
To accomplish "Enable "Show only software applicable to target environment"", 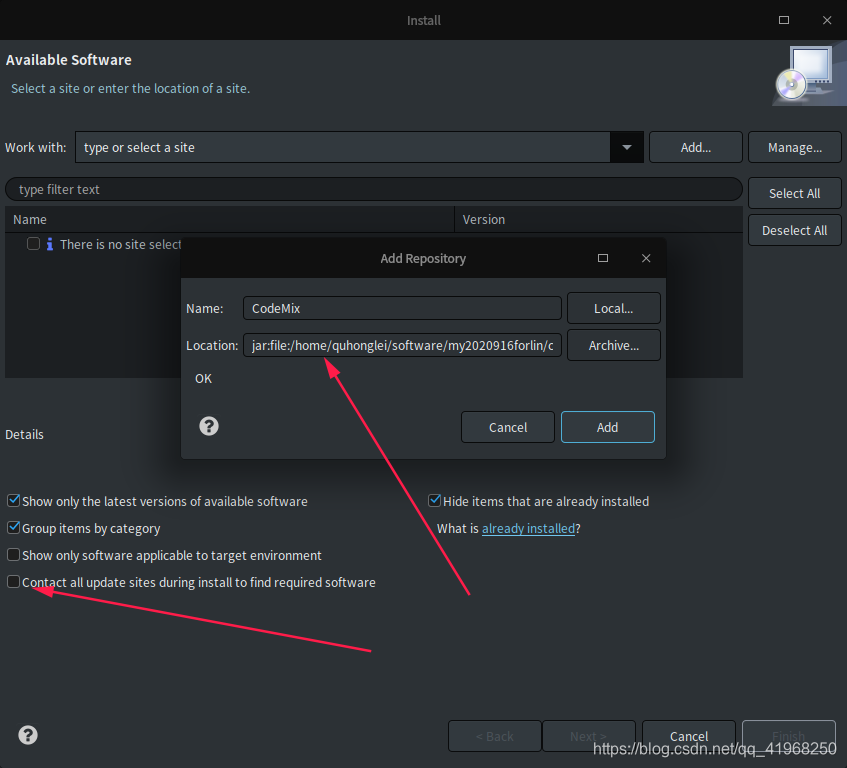I will (x=14, y=555).
